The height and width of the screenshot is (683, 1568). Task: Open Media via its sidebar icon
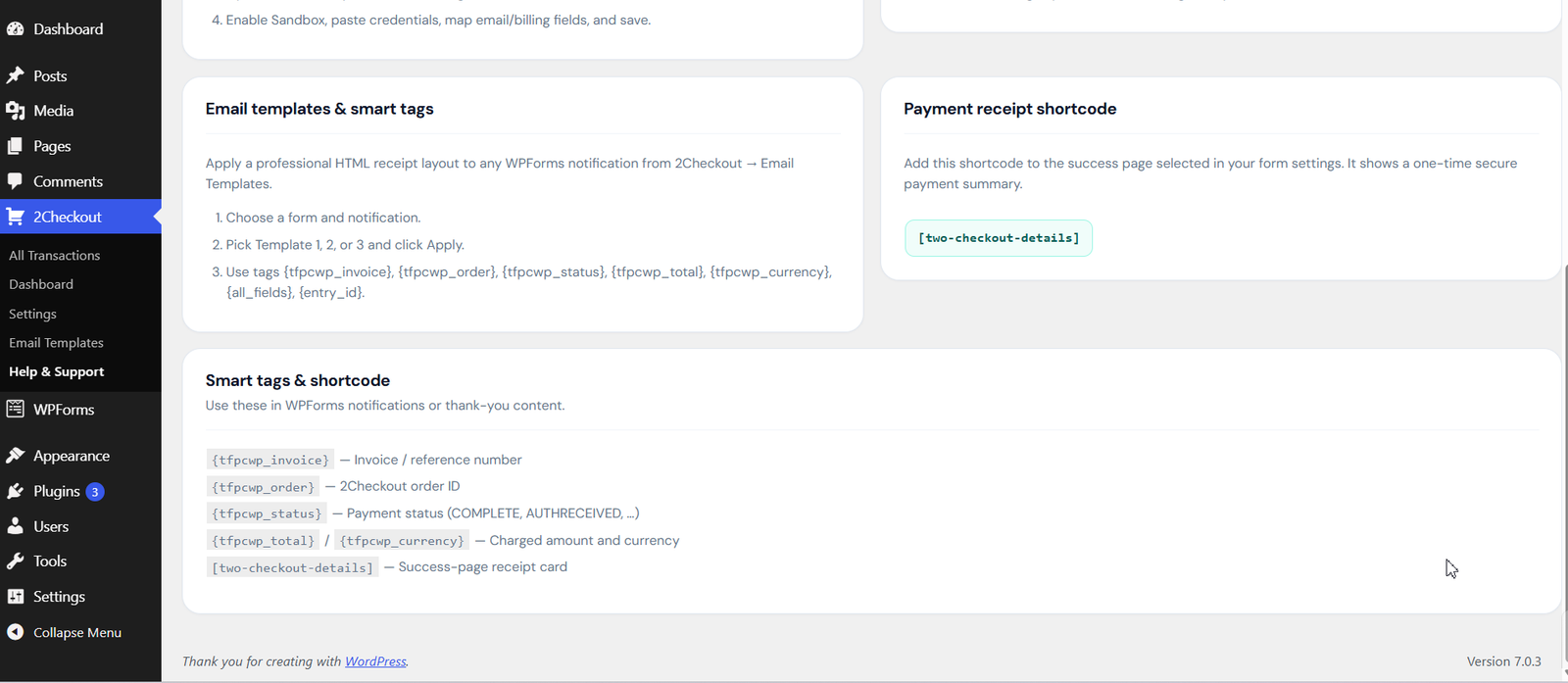[16, 111]
